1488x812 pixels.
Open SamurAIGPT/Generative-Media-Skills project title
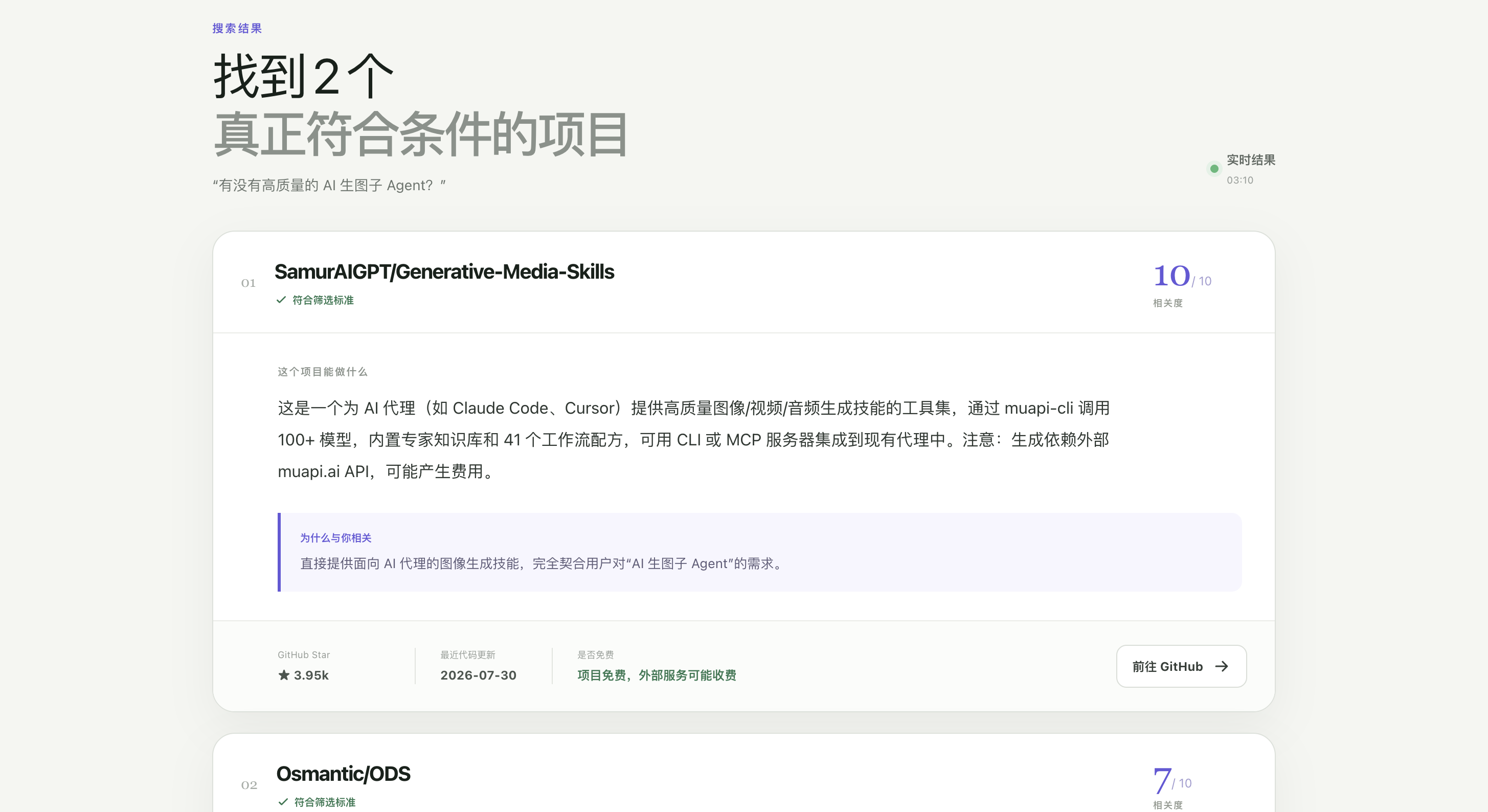tap(444, 272)
